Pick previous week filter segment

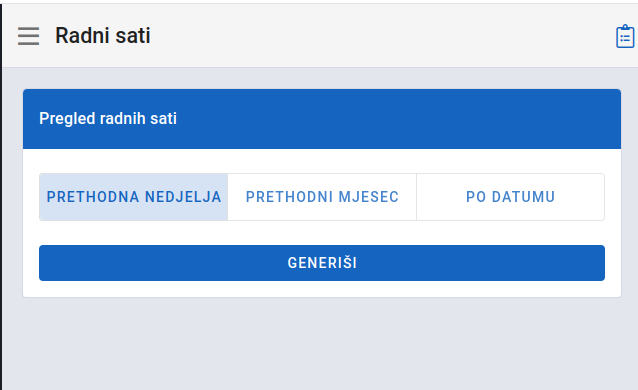coord(133,197)
